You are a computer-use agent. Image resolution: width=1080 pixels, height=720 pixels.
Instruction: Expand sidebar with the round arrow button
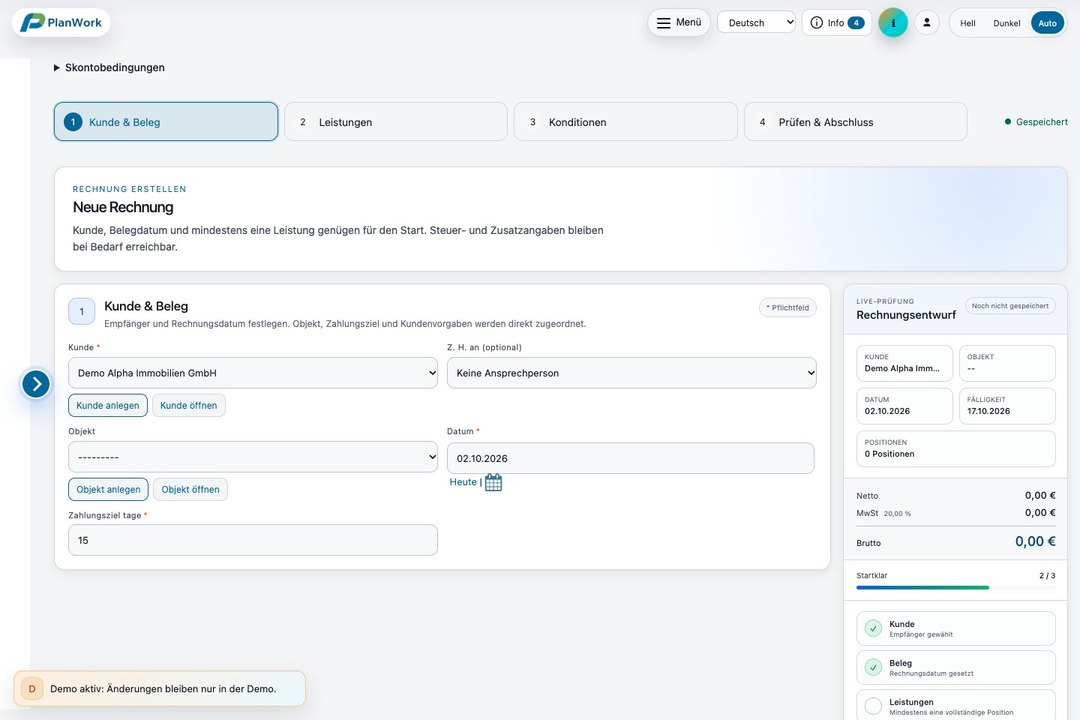pos(36,384)
